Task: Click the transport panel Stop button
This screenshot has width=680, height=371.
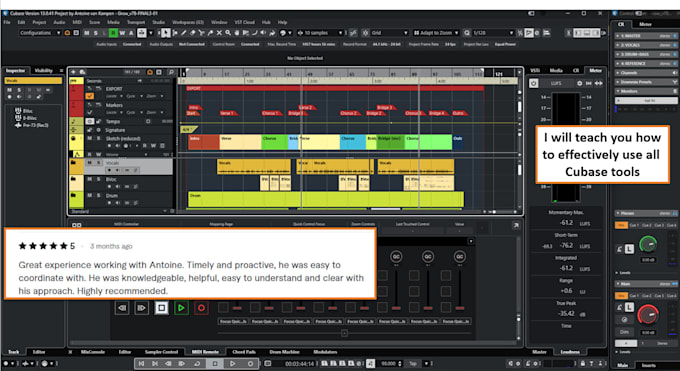Action: 215,364
